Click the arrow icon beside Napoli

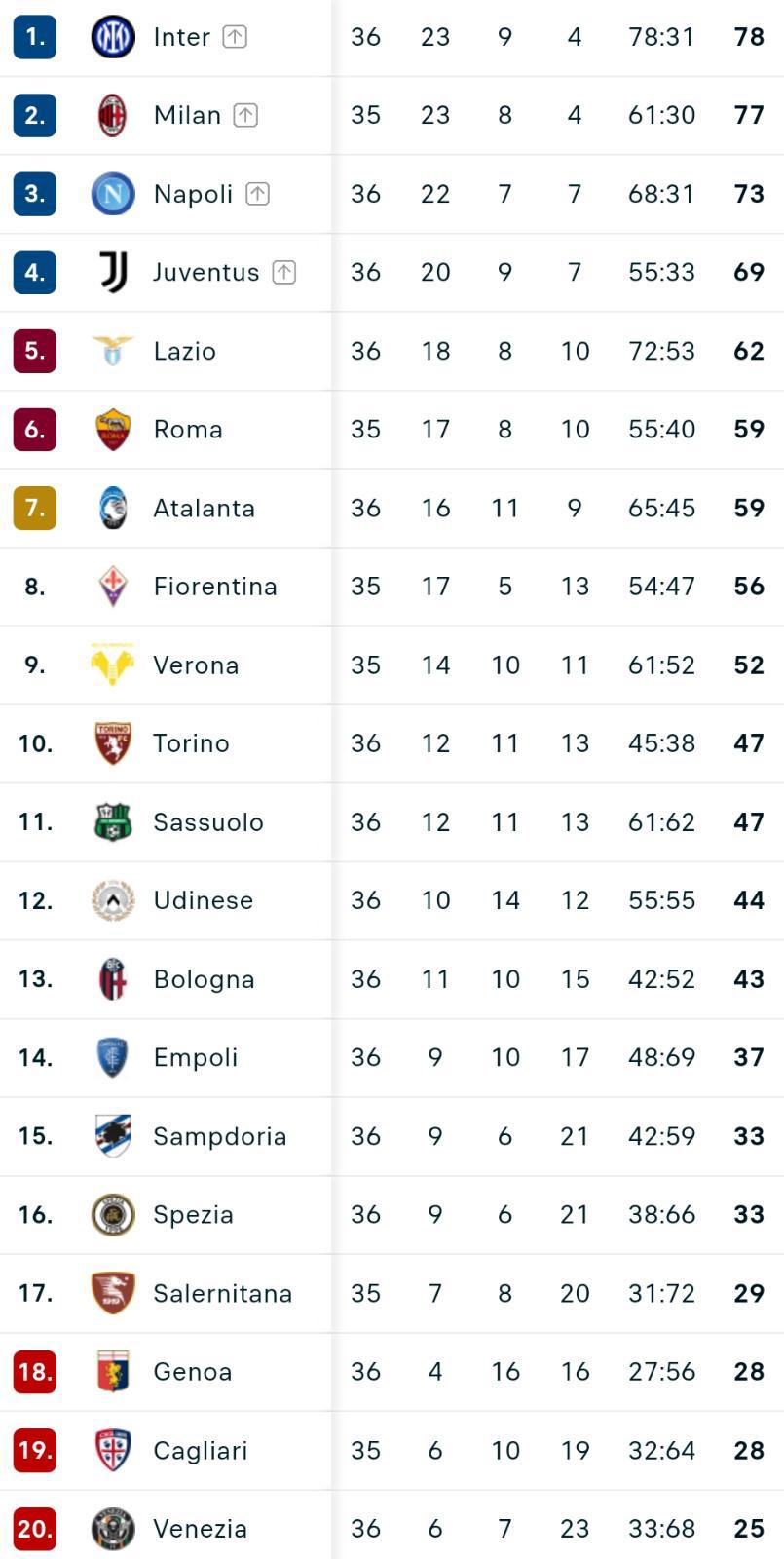click(257, 194)
